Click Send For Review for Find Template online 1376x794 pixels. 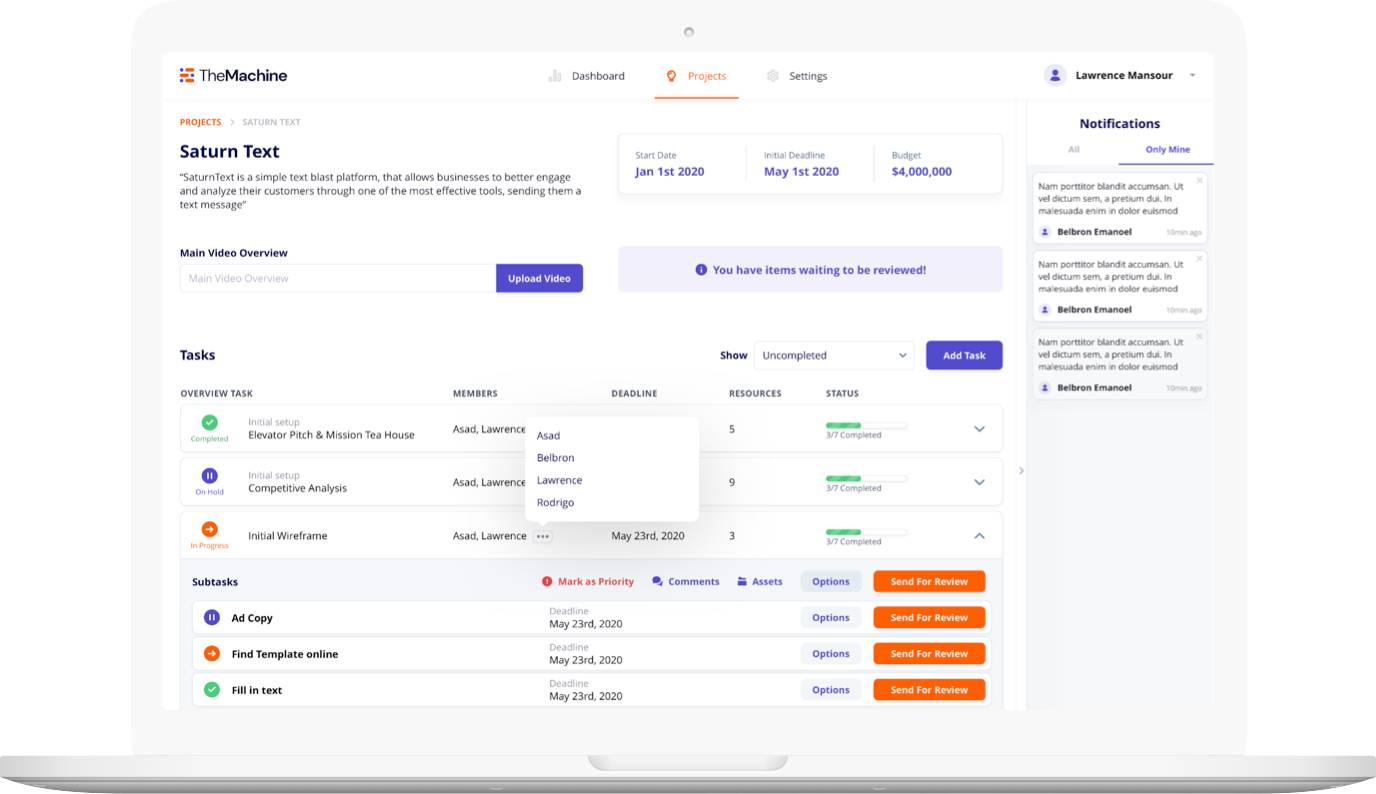[x=928, y=654]
